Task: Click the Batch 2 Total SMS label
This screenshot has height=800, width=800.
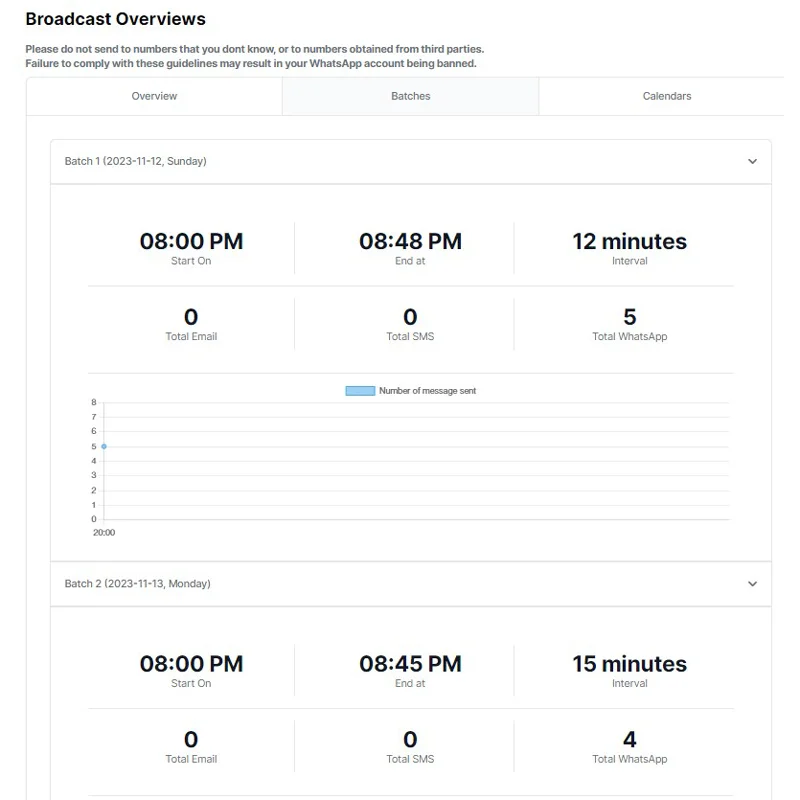Action: tap(410, 759)
